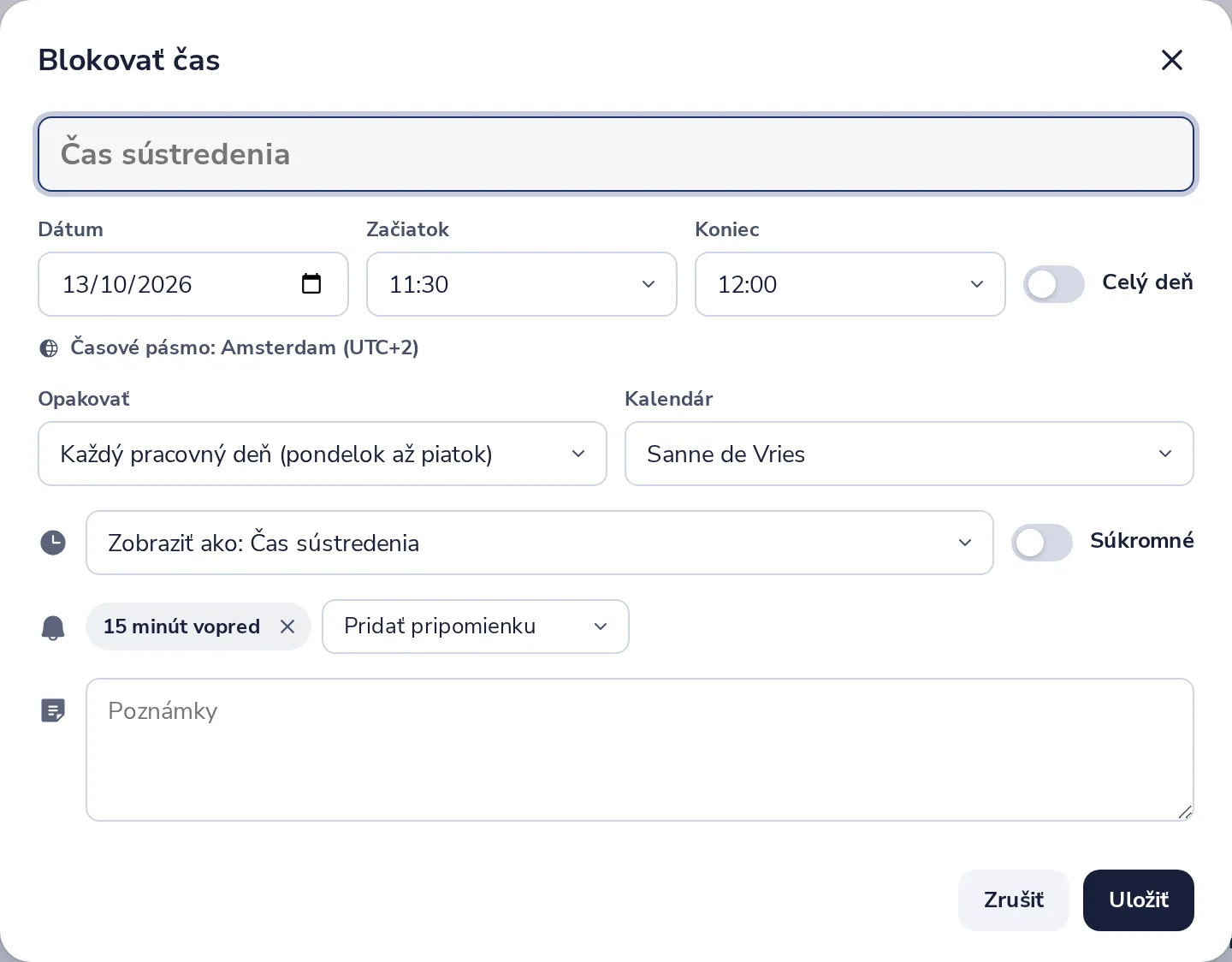Click the globe timezone icon
Image resolution: width=1232 pixels, height=962 pixels.
tap(50, 348)
